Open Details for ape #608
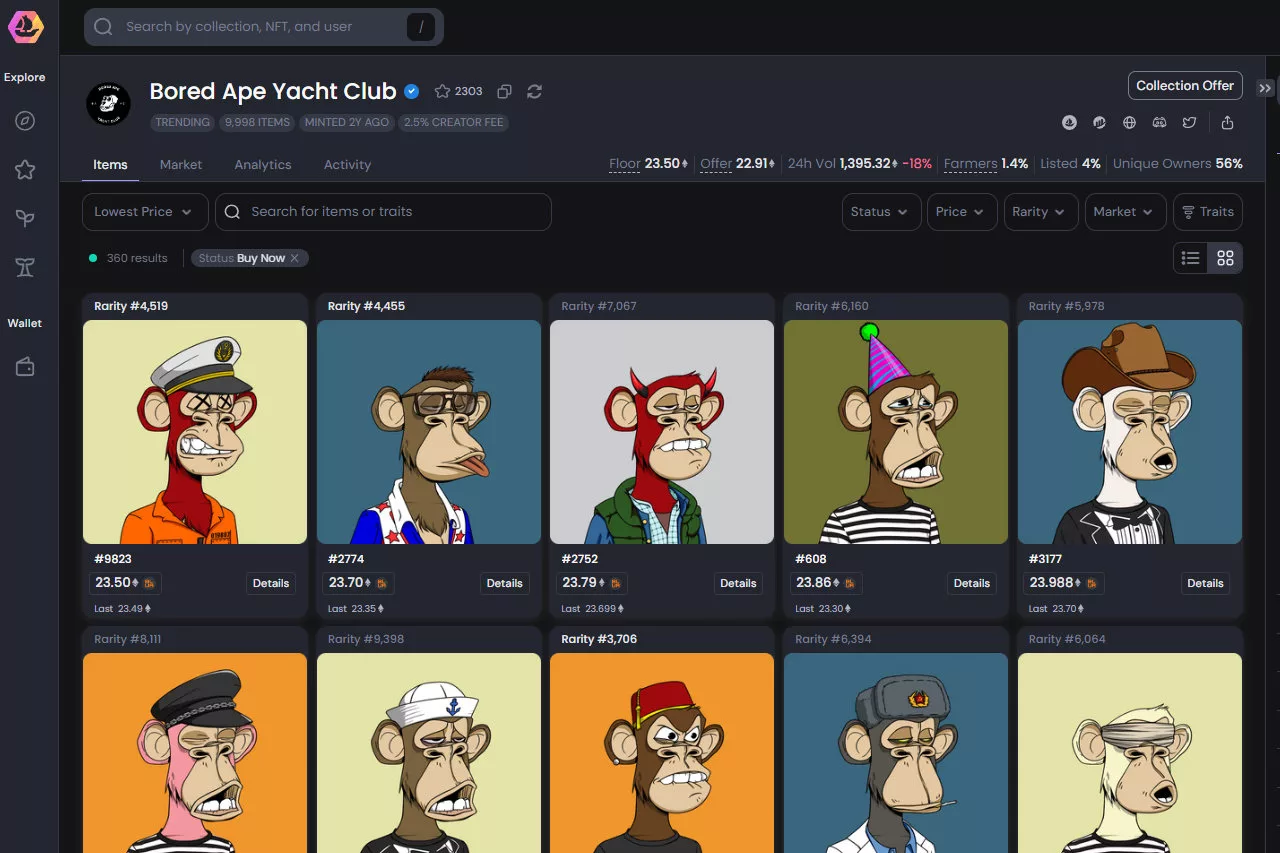Screen dimensions: 1280x853 pyautogui.click(x=972, y=583)
